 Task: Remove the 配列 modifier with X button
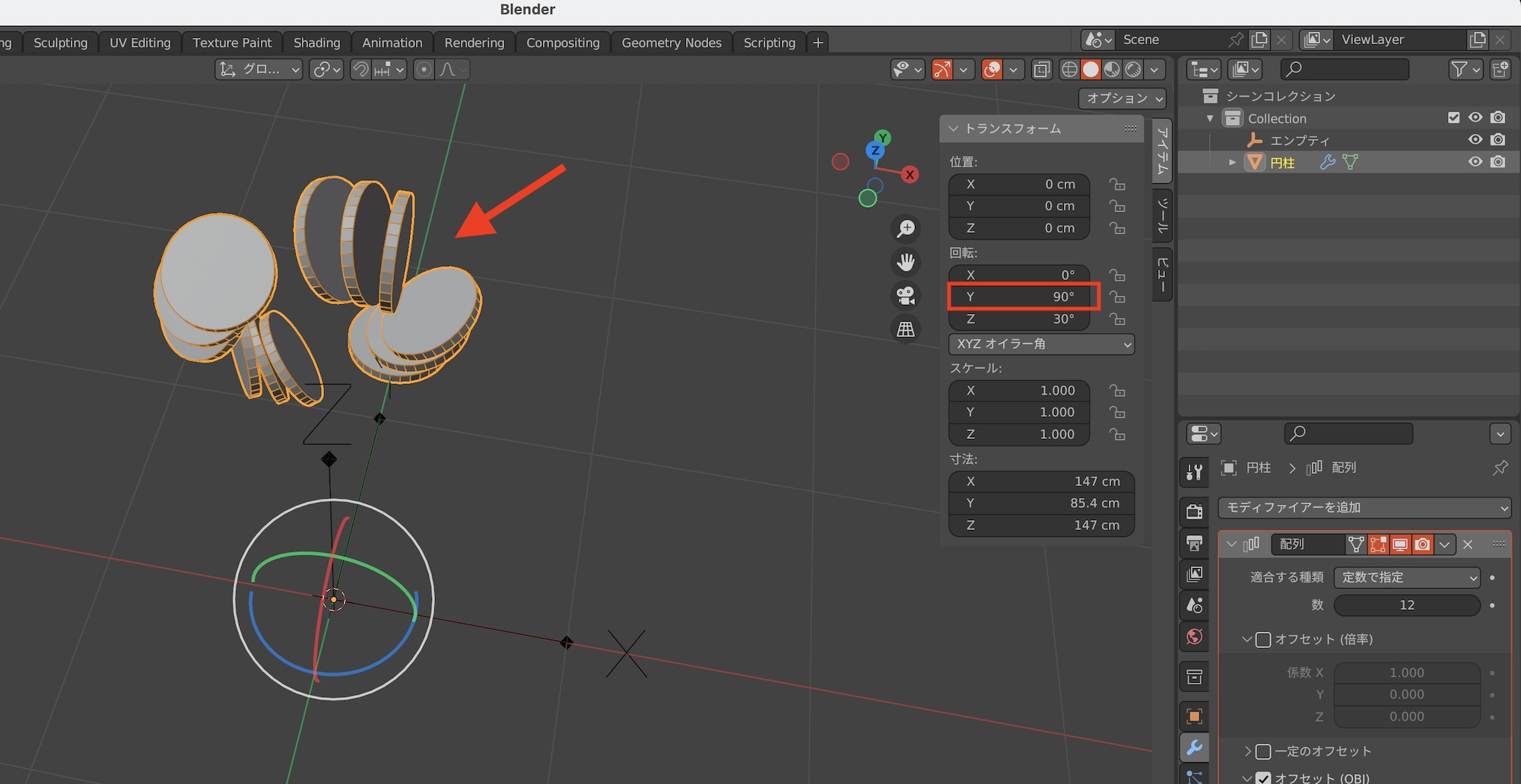tap(1468, 544)
